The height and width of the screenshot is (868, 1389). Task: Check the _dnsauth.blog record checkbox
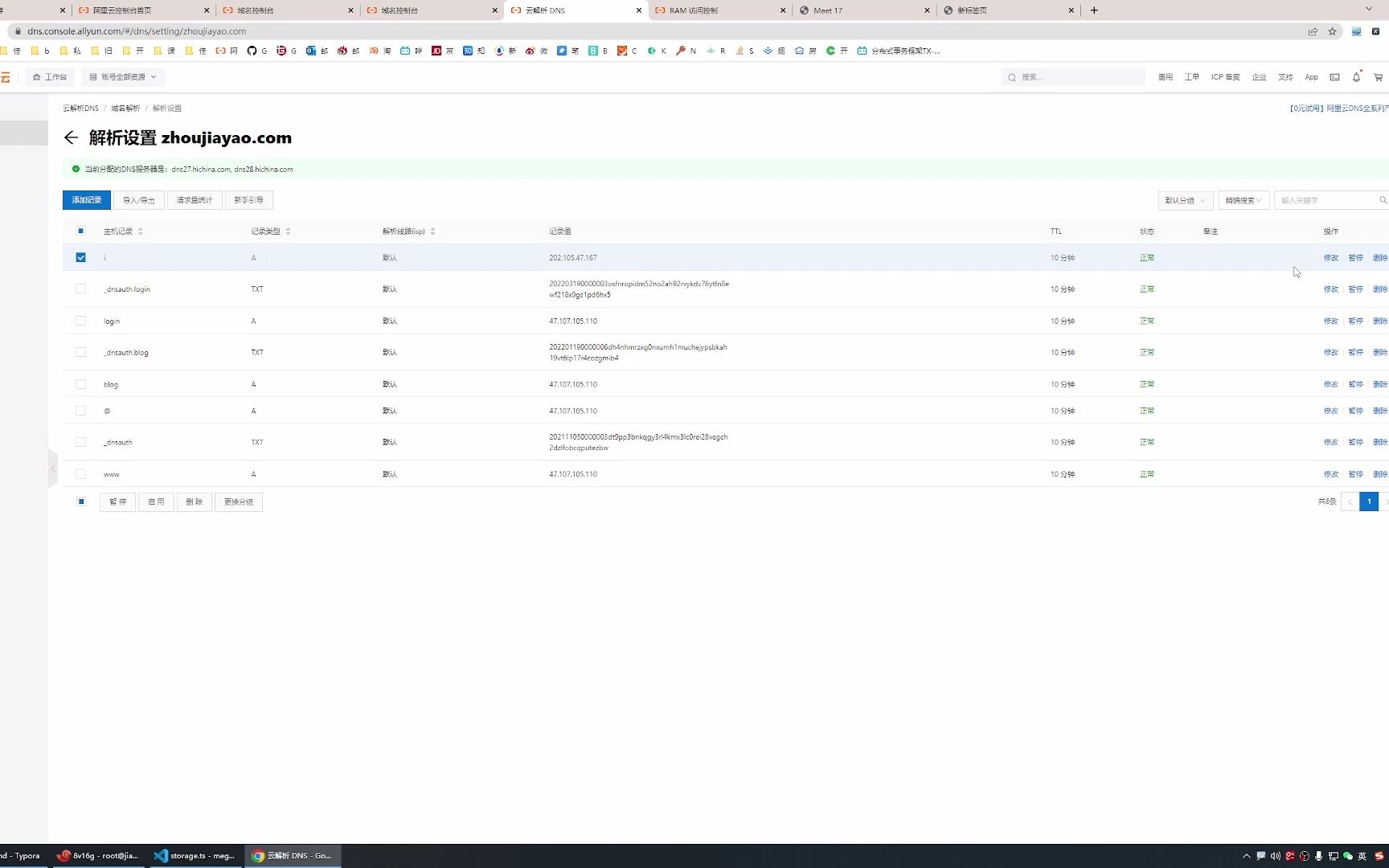coord(80,352)
